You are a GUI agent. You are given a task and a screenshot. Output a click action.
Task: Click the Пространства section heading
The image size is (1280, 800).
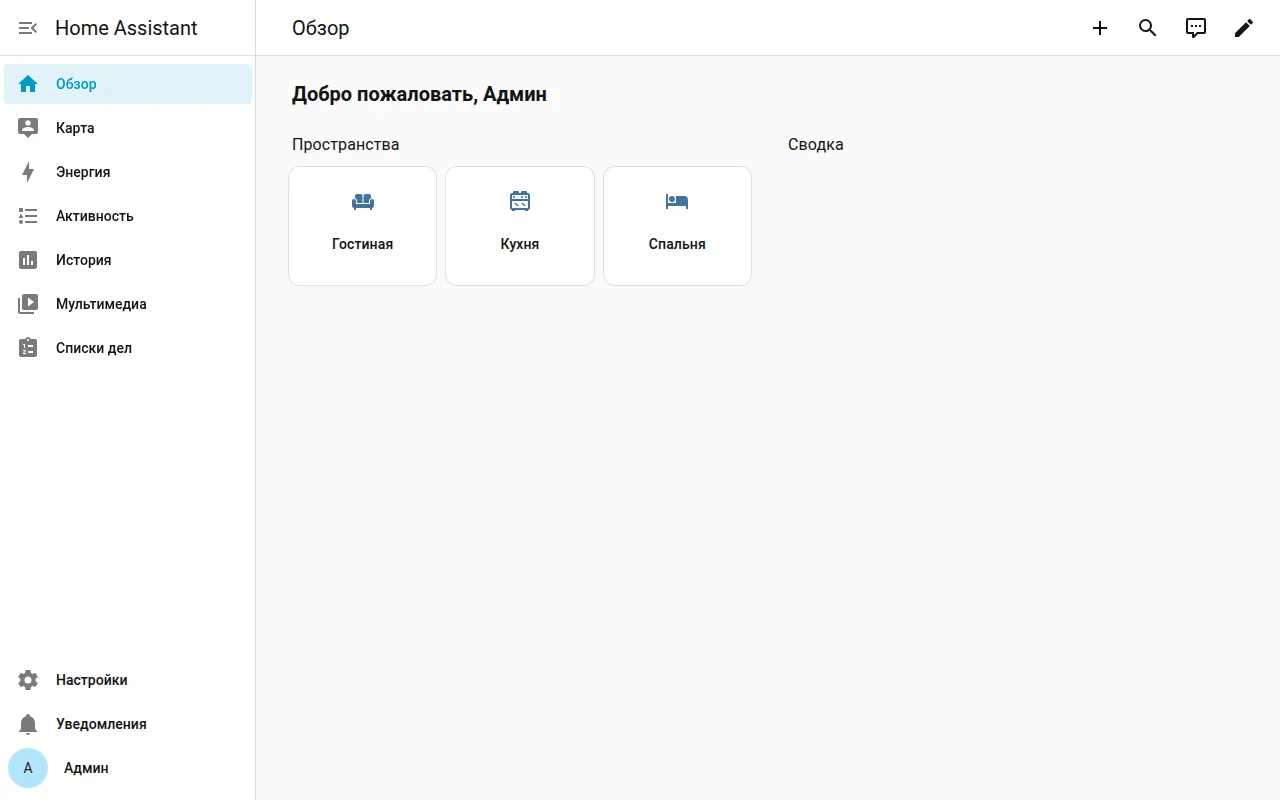click(x=345, y=144)
